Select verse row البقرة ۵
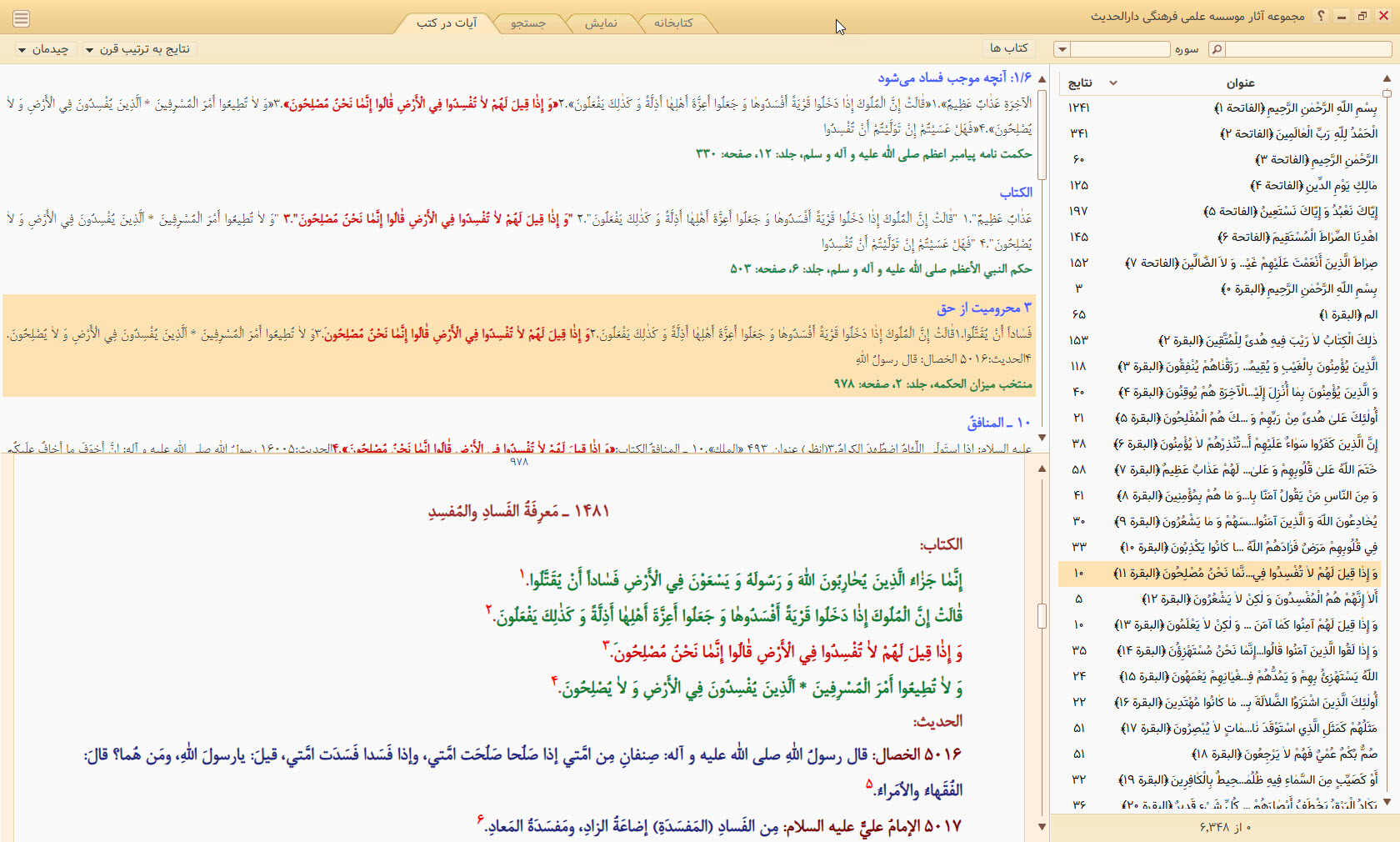The height and width of the screenshot is (842, 1400). click(x=1220, y=418)
